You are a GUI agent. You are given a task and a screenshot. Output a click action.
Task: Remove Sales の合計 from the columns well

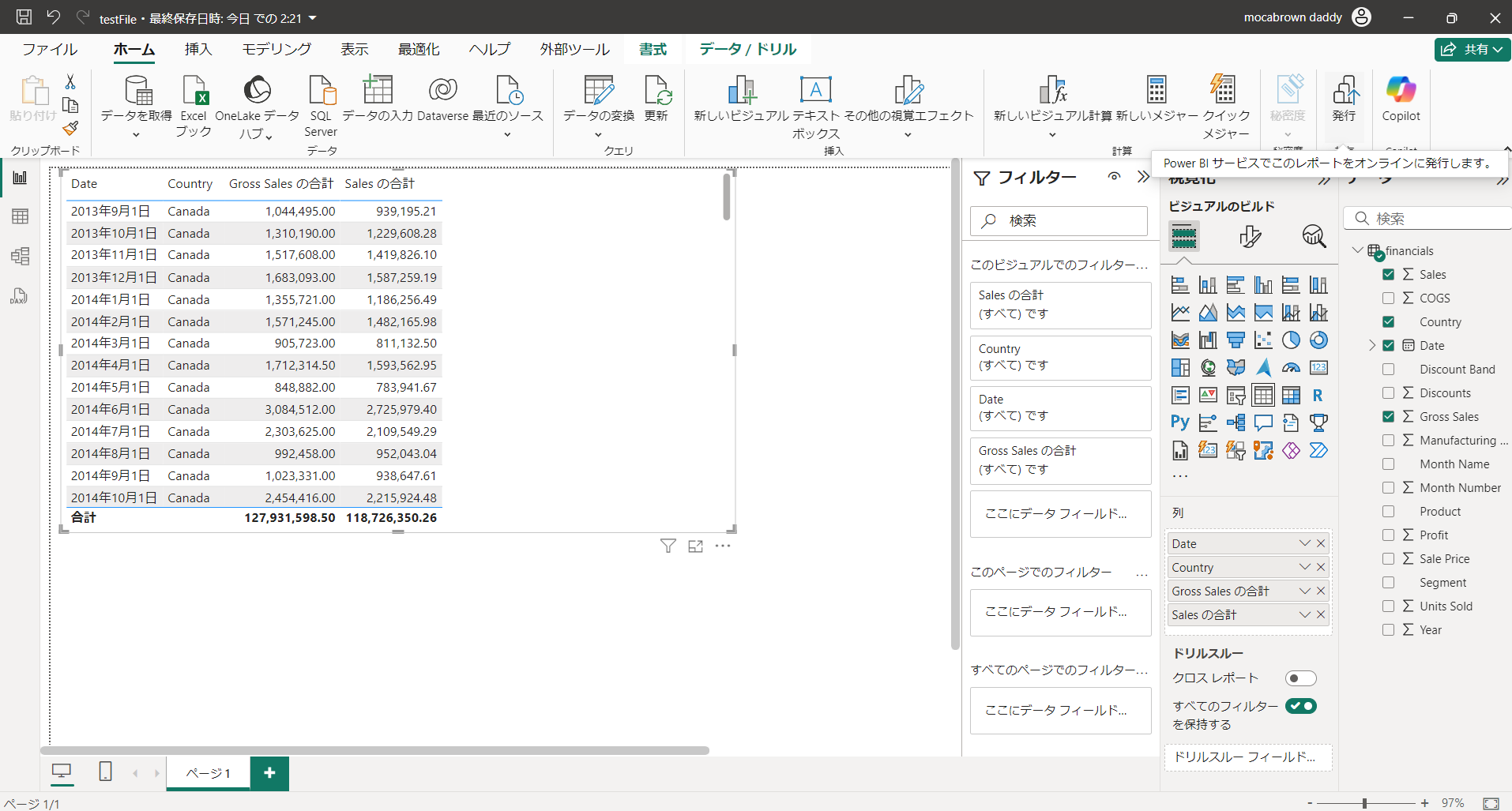point(1321,615)
